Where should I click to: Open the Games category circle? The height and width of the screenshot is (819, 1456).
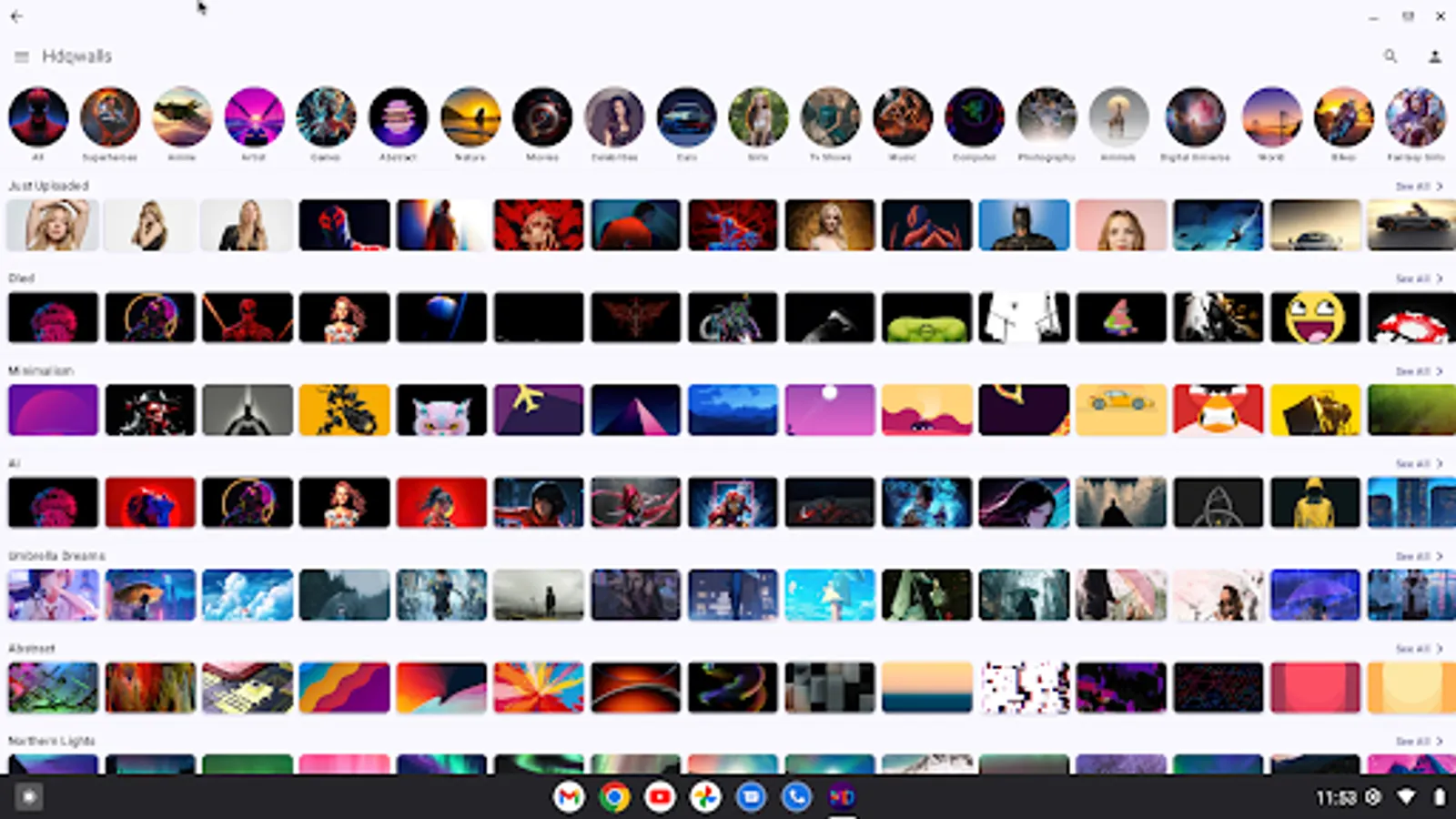326,116
